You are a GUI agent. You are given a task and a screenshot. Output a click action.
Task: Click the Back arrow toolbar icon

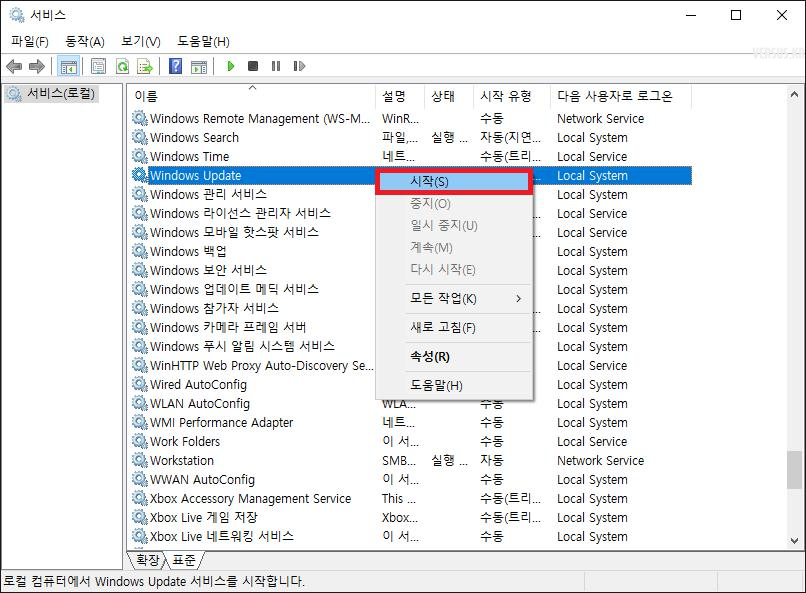point(14,66)
